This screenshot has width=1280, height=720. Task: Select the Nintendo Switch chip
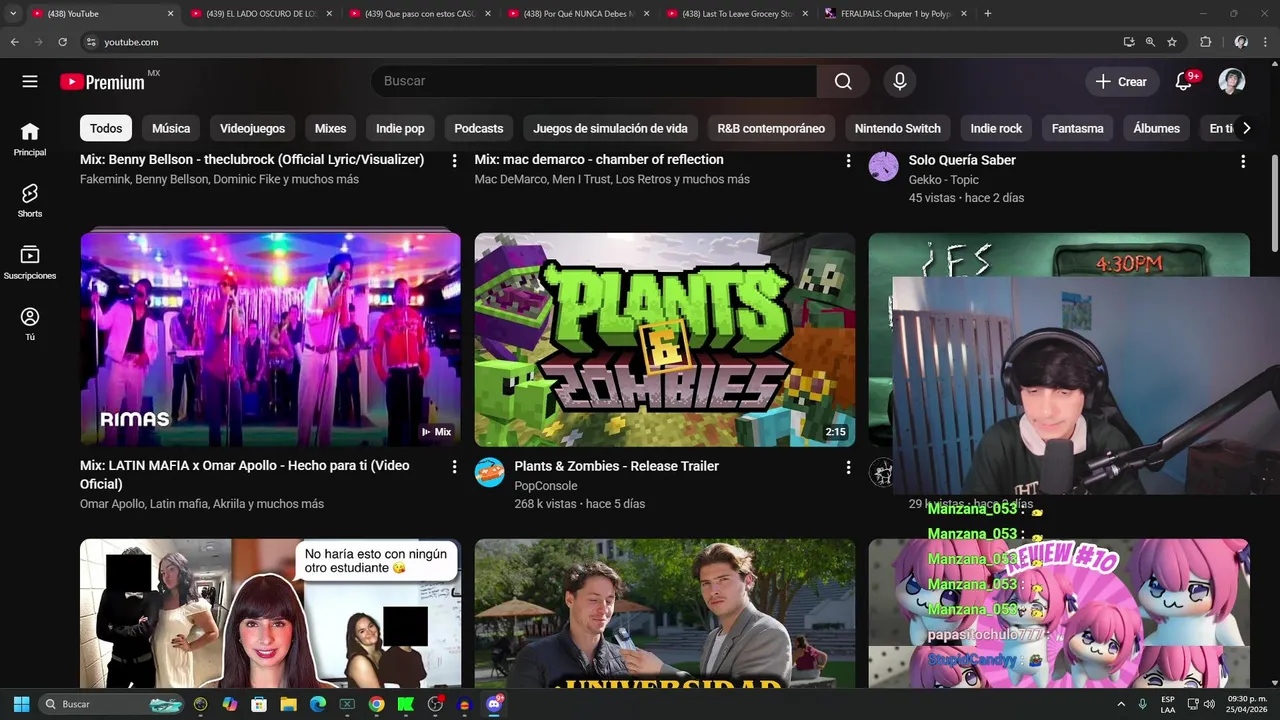[898, 128]
